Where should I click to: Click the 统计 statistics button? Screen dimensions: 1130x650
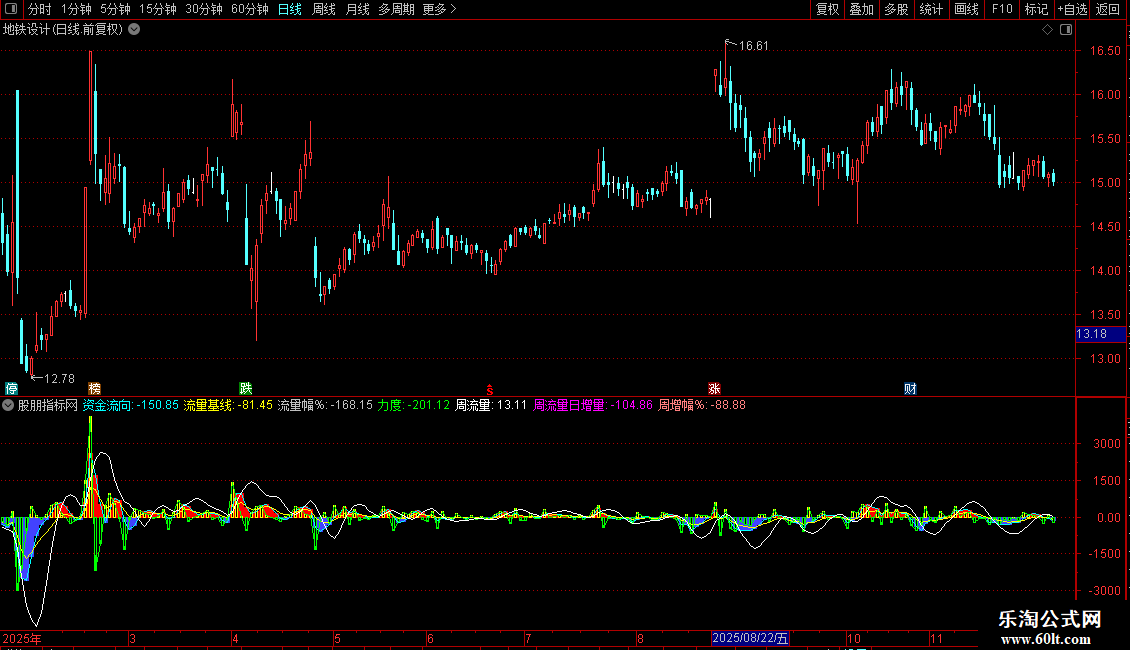[931, 9]
